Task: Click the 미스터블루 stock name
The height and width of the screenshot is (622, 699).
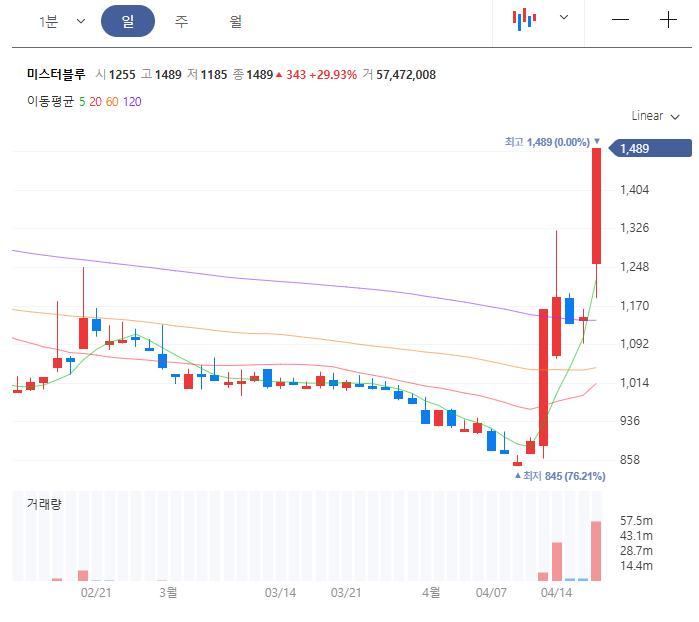Action: coord(56,74)
